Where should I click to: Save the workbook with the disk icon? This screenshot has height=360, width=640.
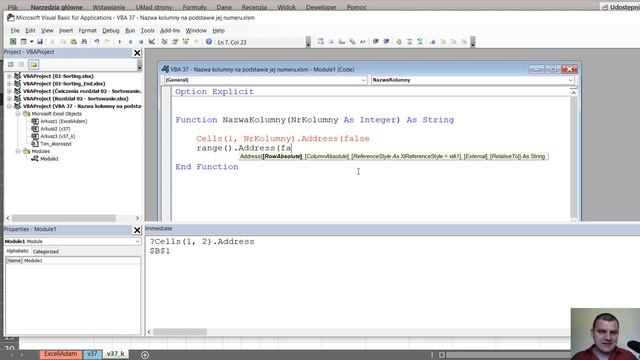click(x=40, y=42)
